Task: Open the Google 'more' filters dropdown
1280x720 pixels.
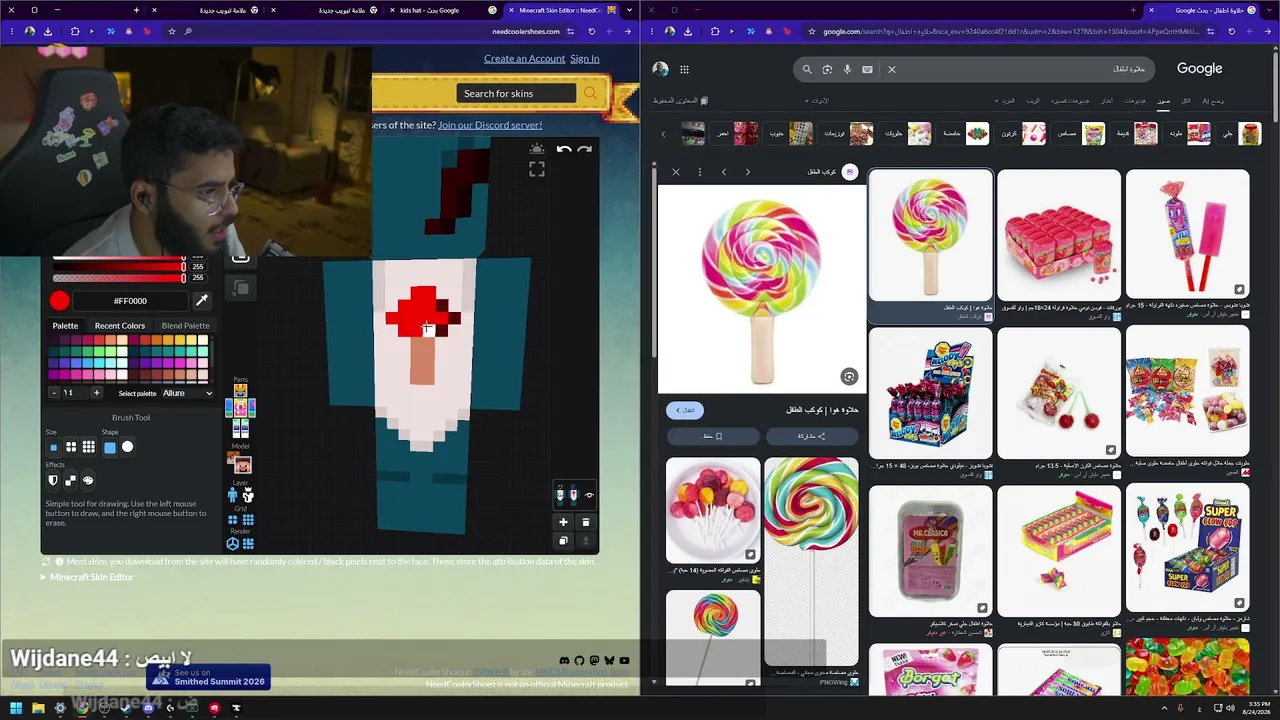Action: (1005, 101)
